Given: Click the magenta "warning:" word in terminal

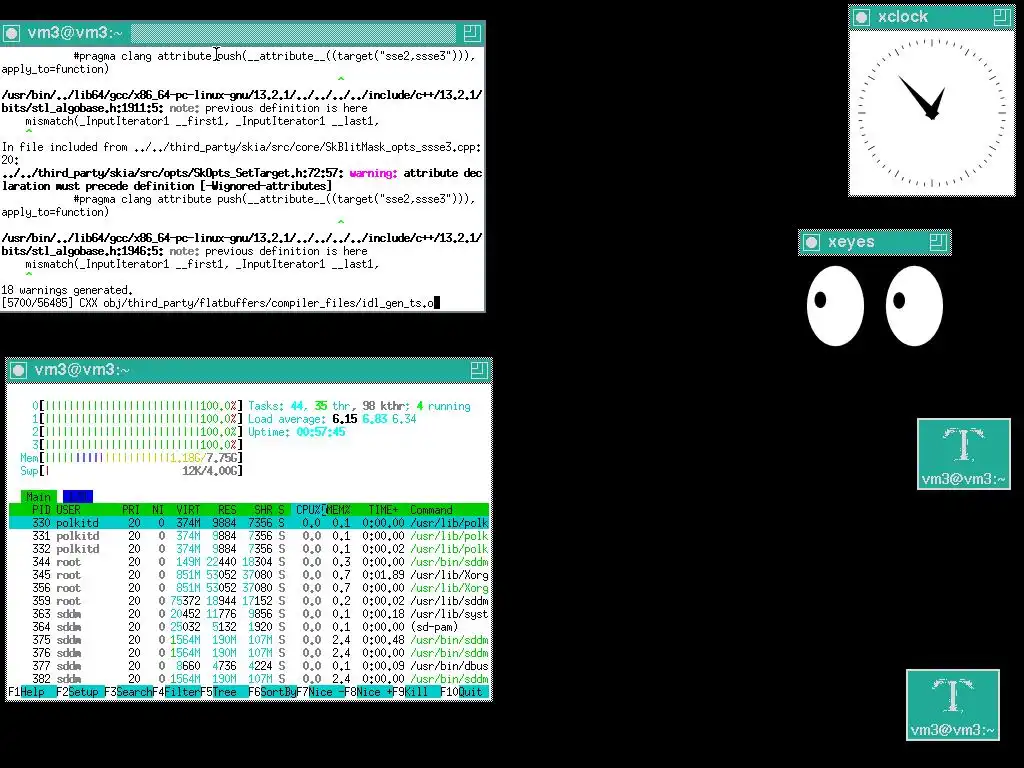Looking at the screenshot, I should point(373,173).
